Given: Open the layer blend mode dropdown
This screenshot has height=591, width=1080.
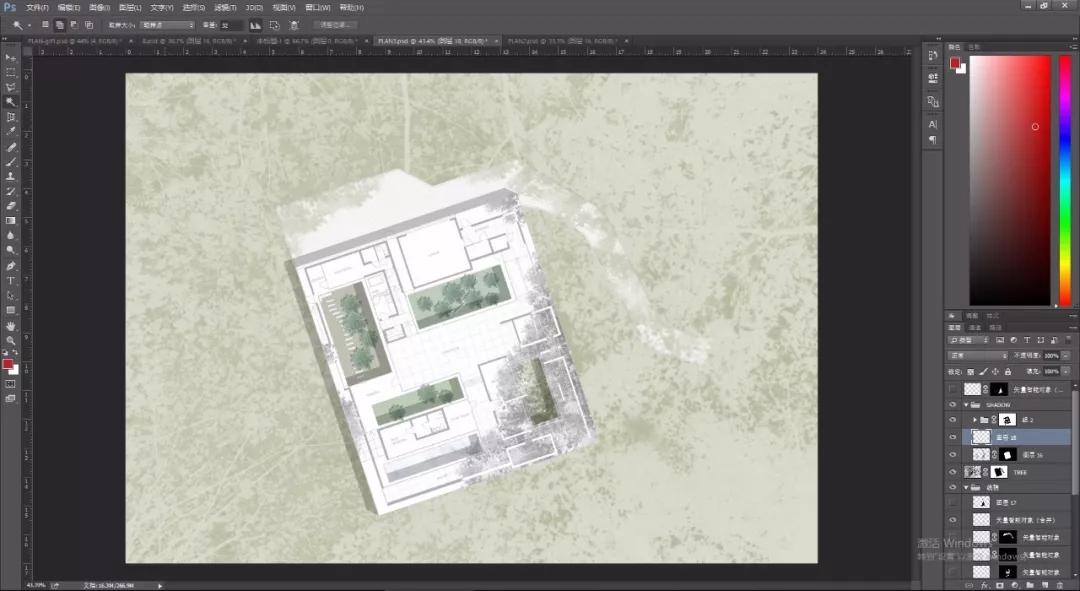Looking at the screenshot, I should [977, 355].
